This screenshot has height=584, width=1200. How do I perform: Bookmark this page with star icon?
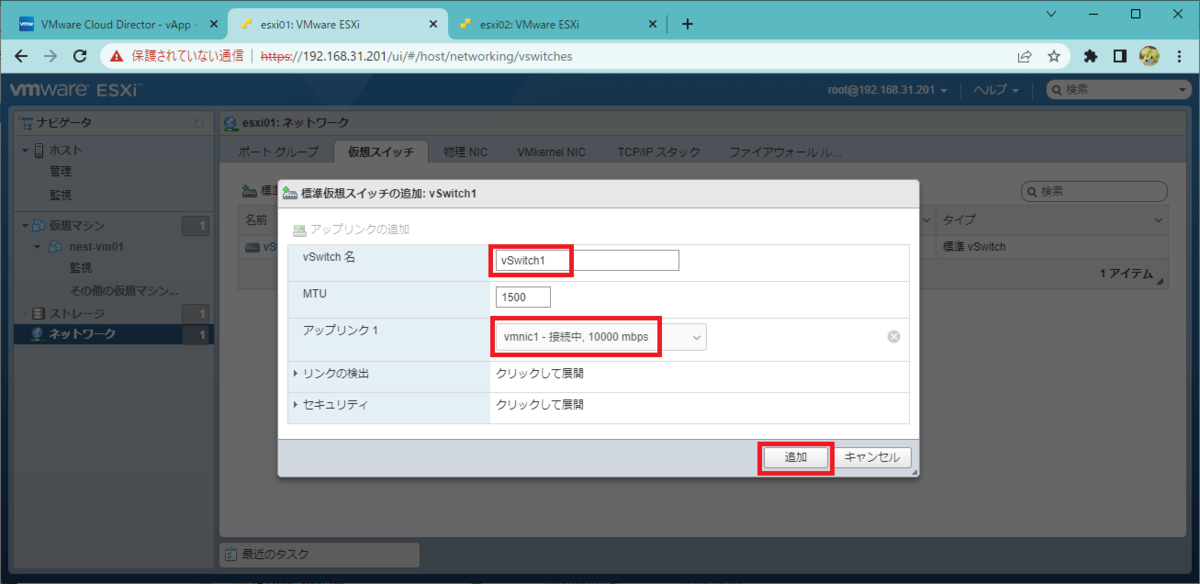pos(1053,56)
